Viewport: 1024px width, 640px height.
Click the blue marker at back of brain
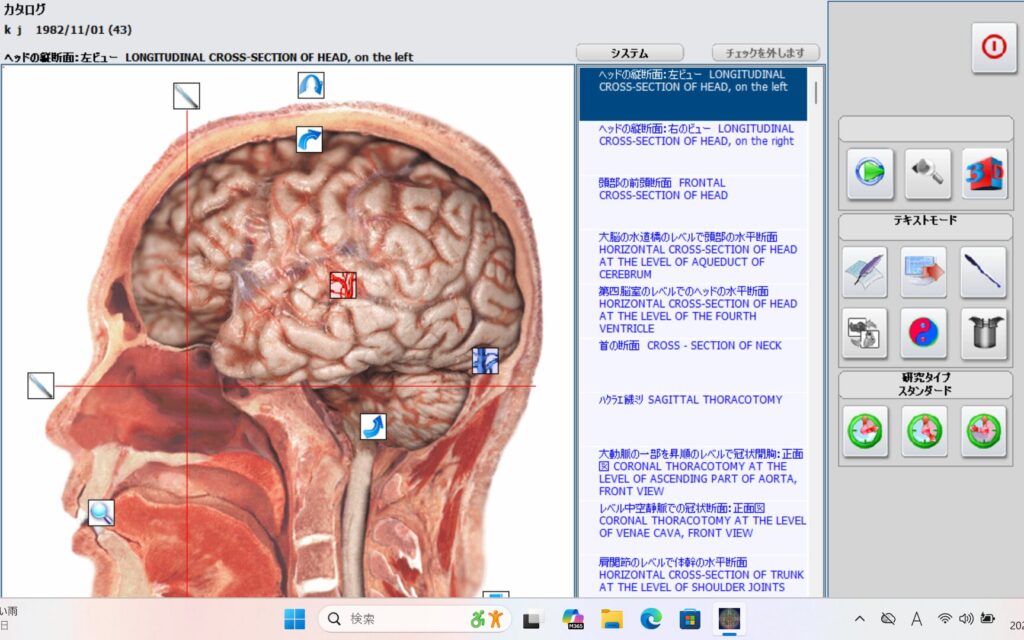(485, 360)
